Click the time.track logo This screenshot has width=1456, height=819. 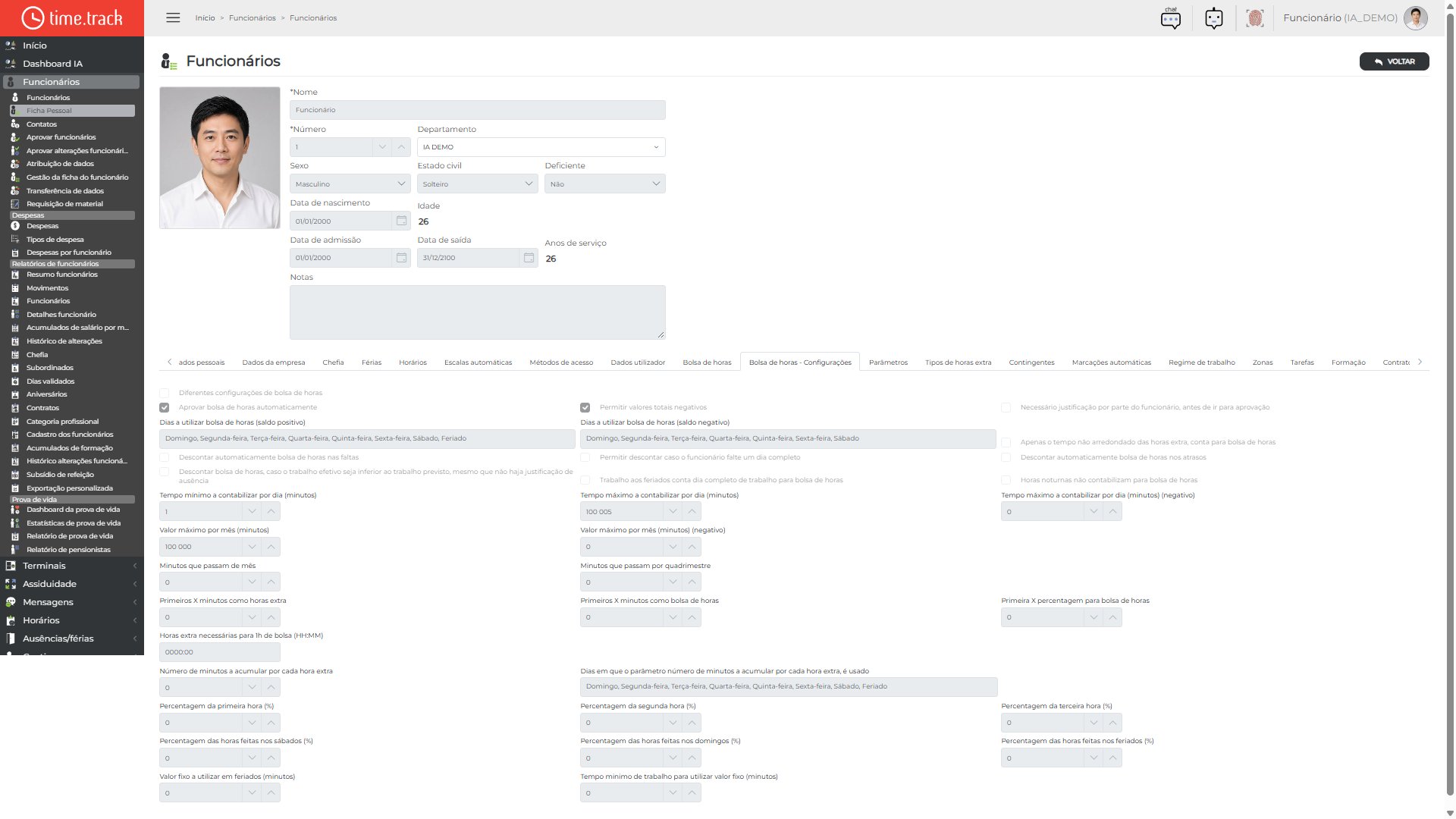[72, 17]
